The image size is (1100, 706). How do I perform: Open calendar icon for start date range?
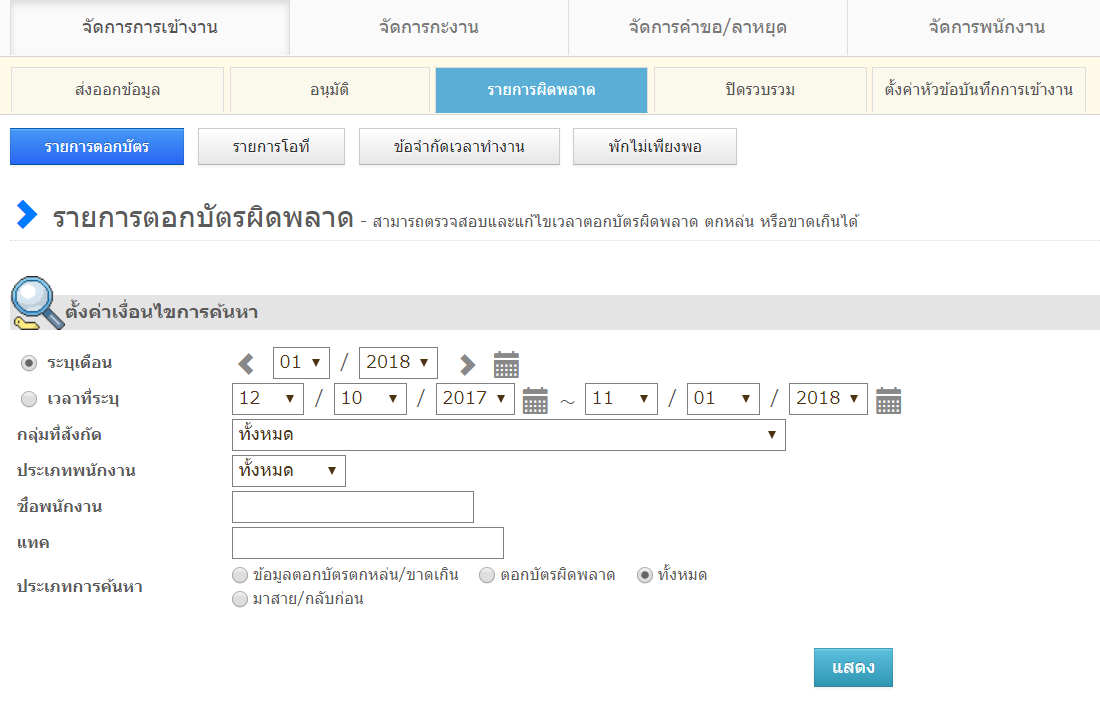[536, 400]
